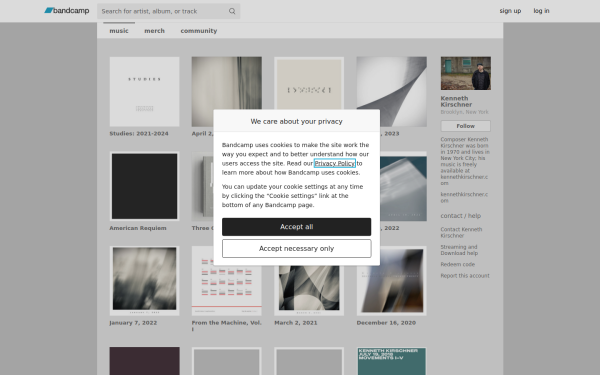Click the contact / help heading
600x375 pixels.
click(x=460, y=216)
